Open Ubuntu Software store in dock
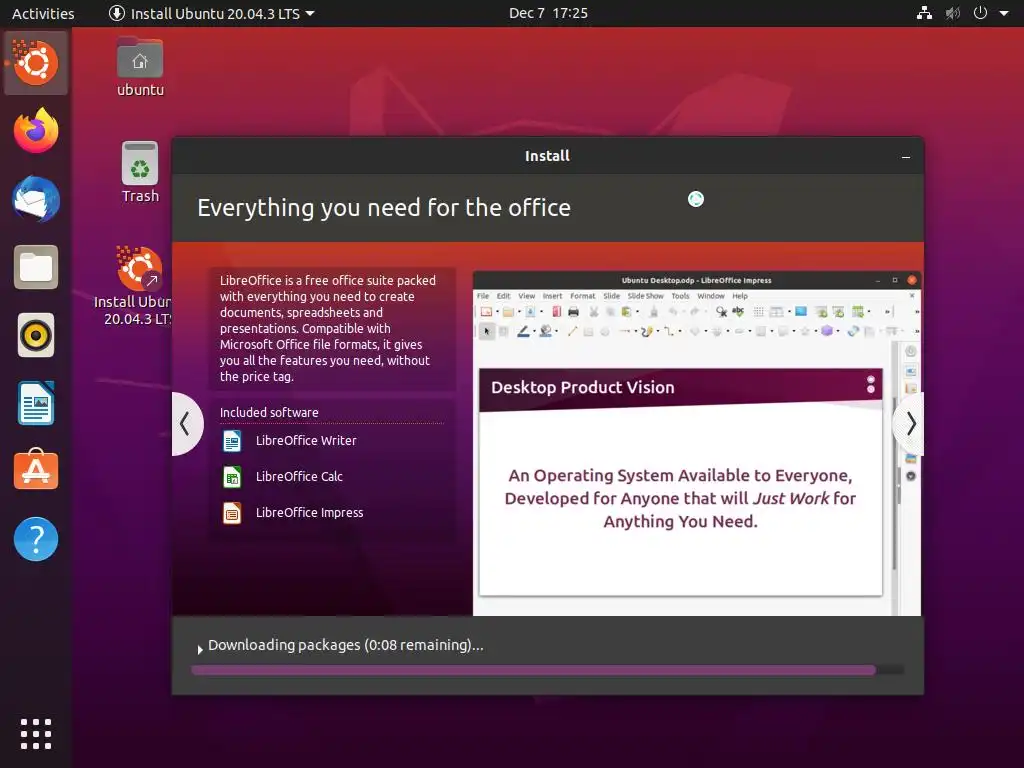 (36, 470)
